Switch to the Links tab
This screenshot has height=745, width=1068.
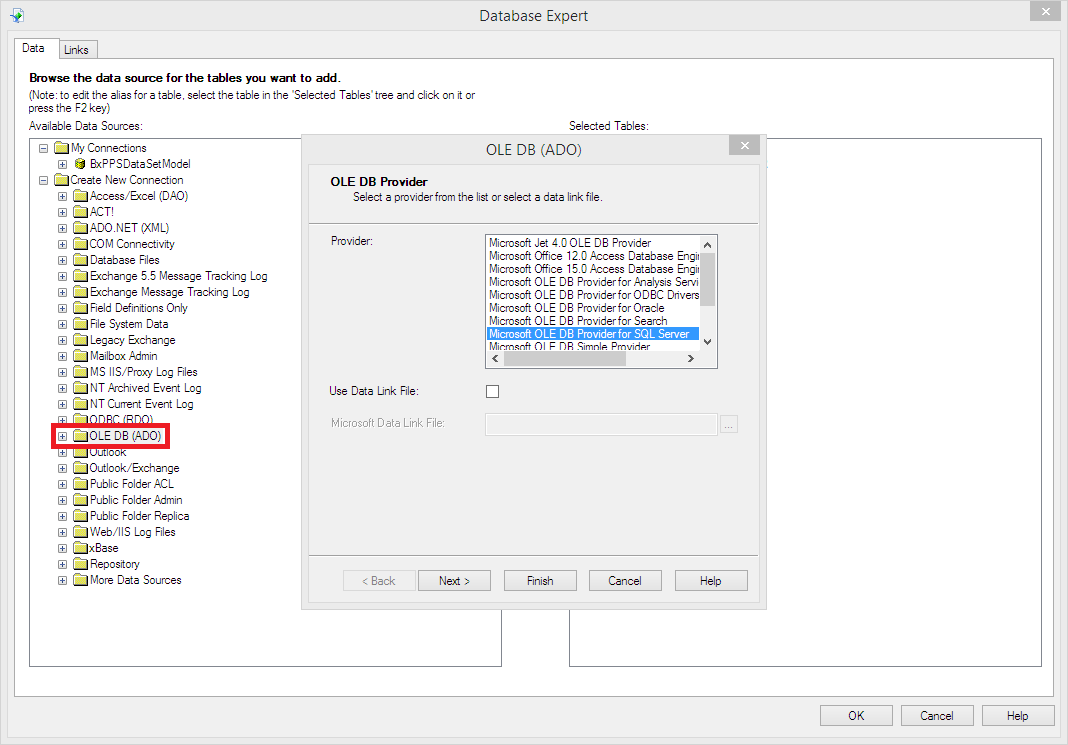click(x=76, y=50)
